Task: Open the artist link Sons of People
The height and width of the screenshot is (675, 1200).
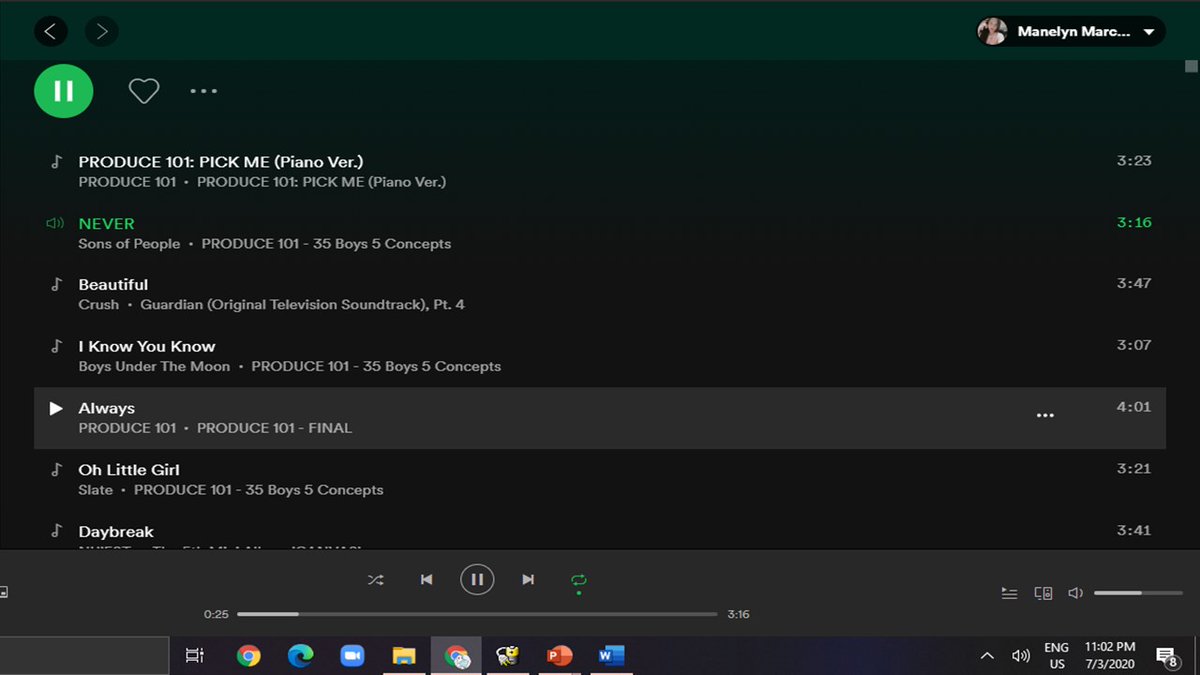Action: 130,244
